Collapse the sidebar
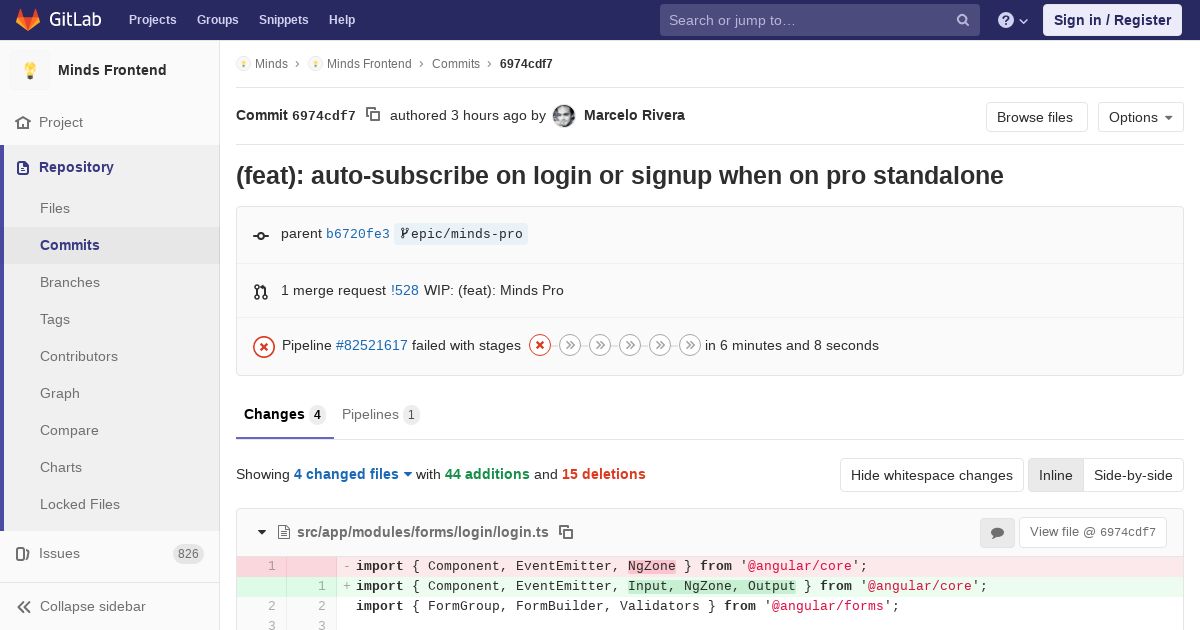 click(110, 606)
